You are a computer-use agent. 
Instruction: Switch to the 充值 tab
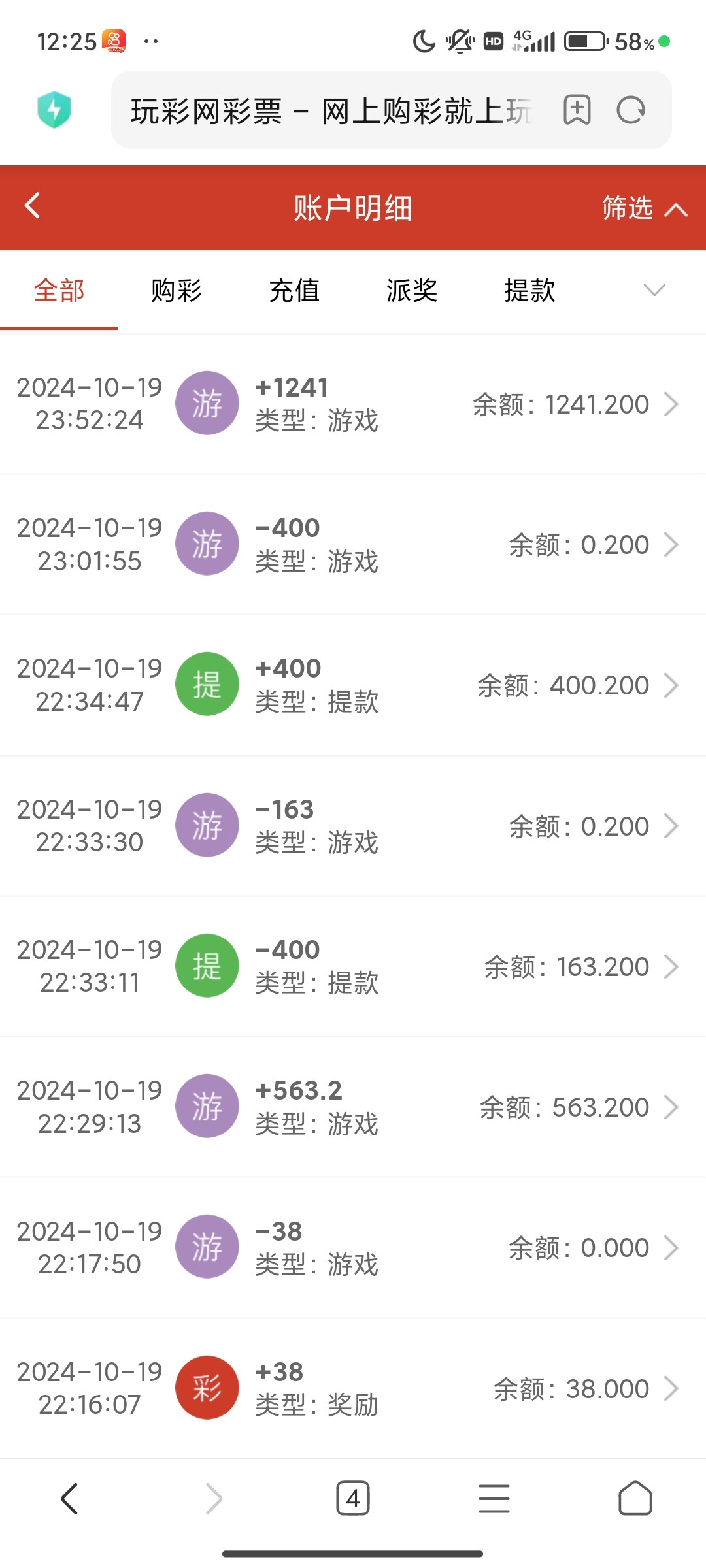[x=294, y=290]
